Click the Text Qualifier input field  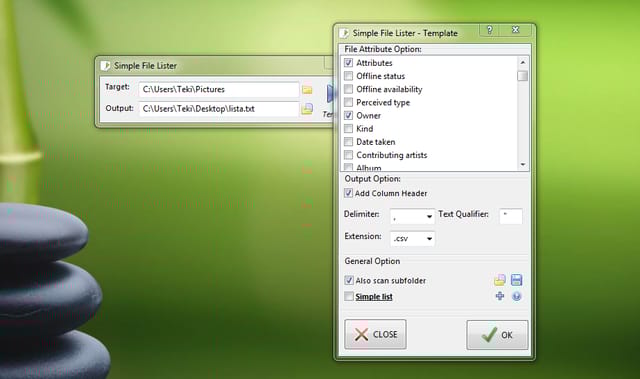(511, 216)
